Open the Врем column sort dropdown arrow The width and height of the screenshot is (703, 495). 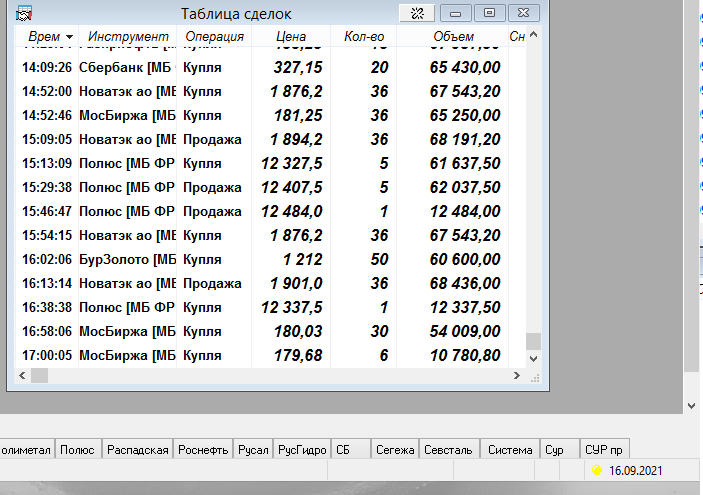[x=69, y=37]
